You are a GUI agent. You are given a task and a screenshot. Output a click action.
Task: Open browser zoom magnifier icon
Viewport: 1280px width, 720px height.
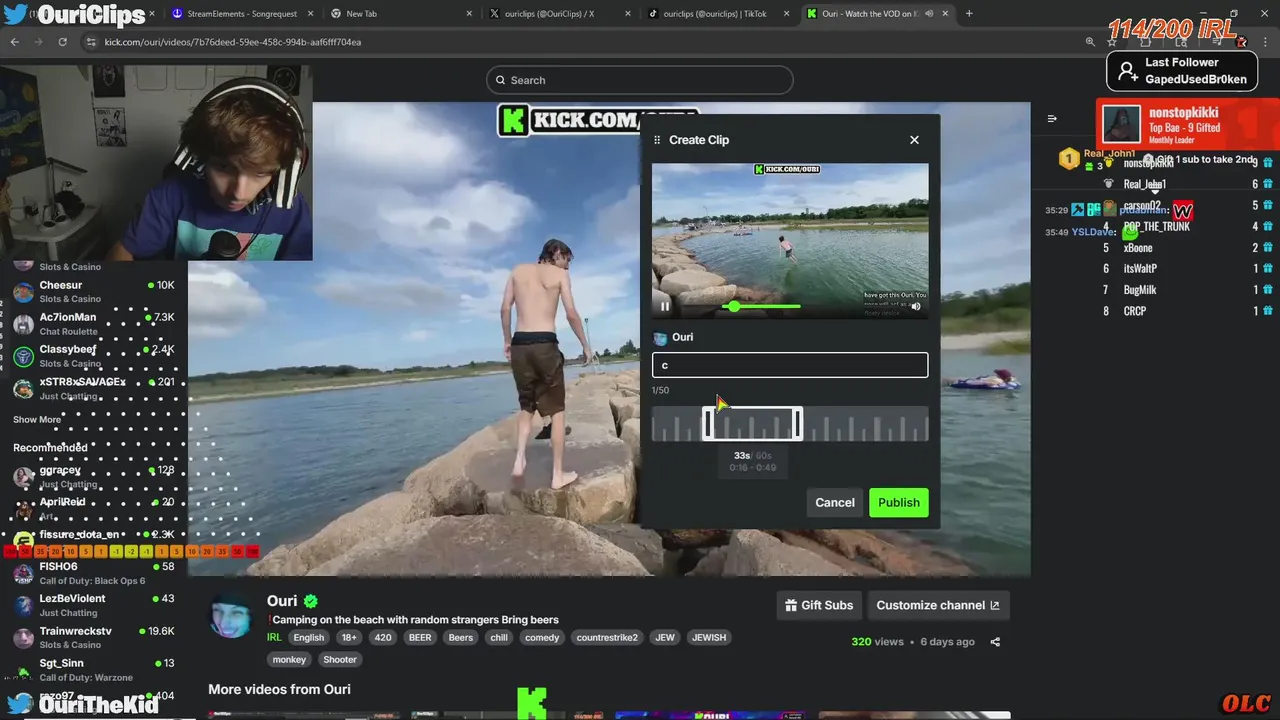pos(1090,42)
